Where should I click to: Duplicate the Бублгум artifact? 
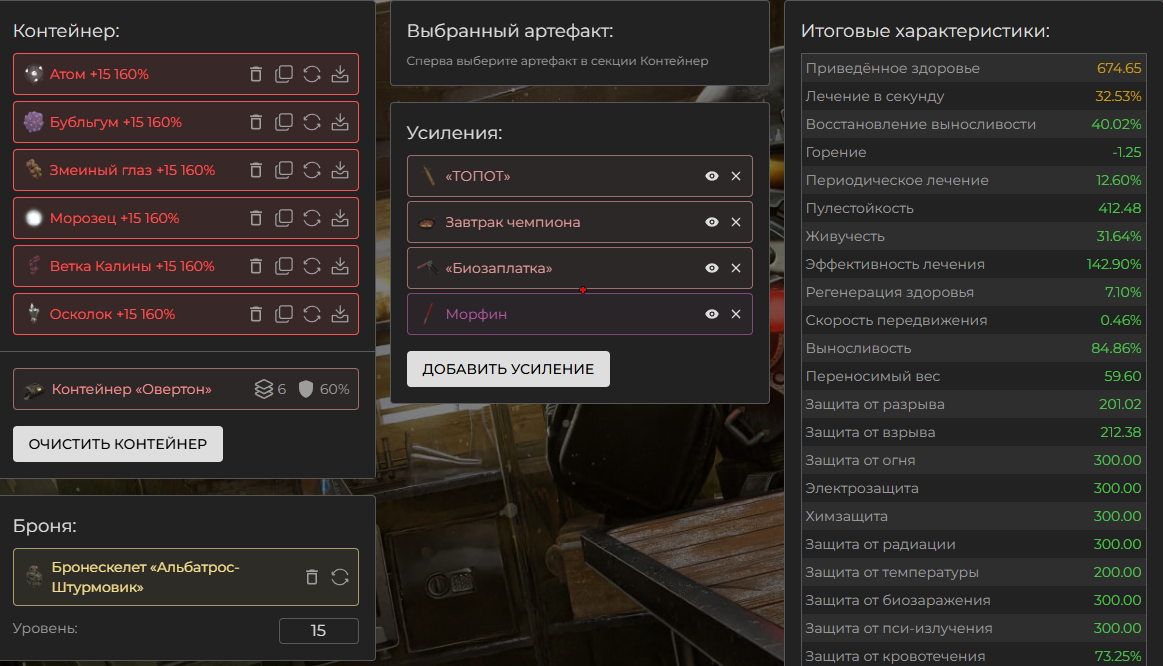click(x=284, y=122)
